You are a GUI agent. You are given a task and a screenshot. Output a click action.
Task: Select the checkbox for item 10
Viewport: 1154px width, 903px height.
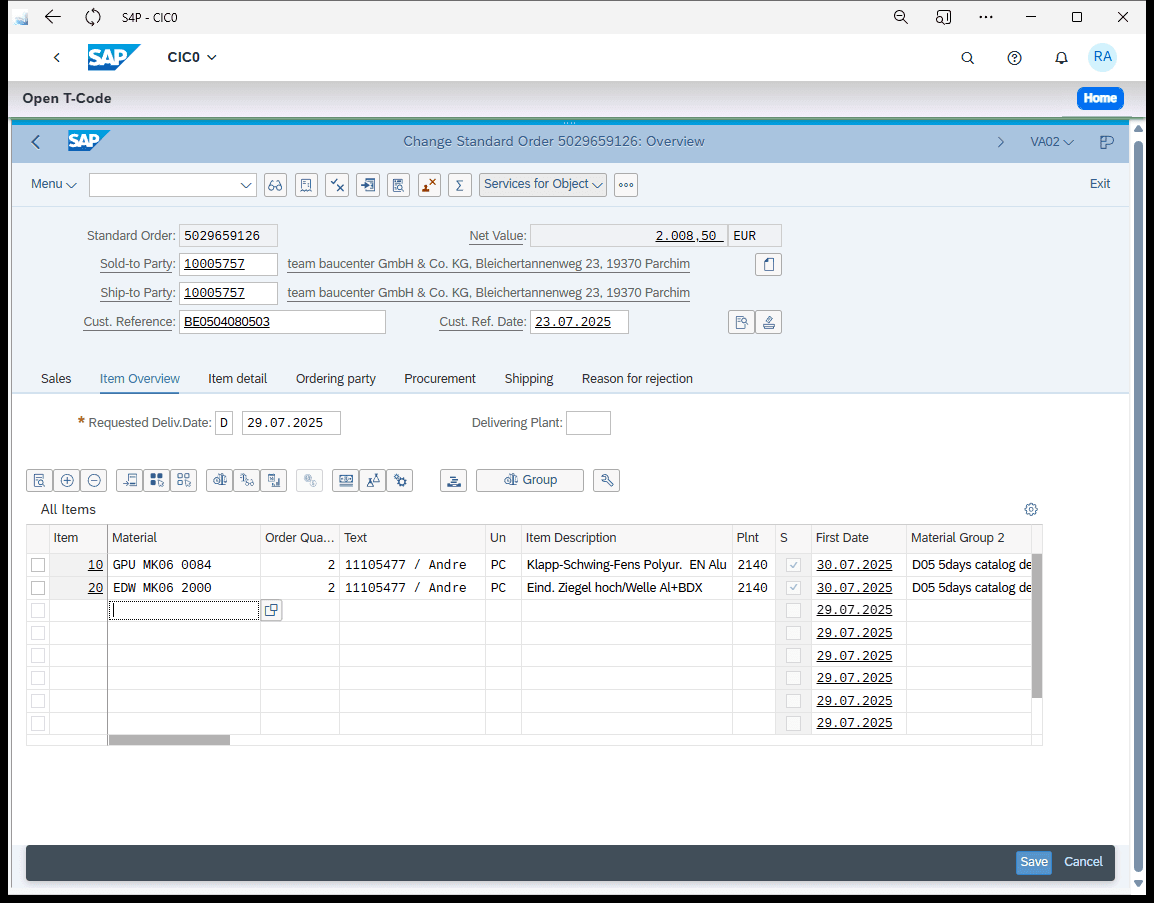coord(38,565)
